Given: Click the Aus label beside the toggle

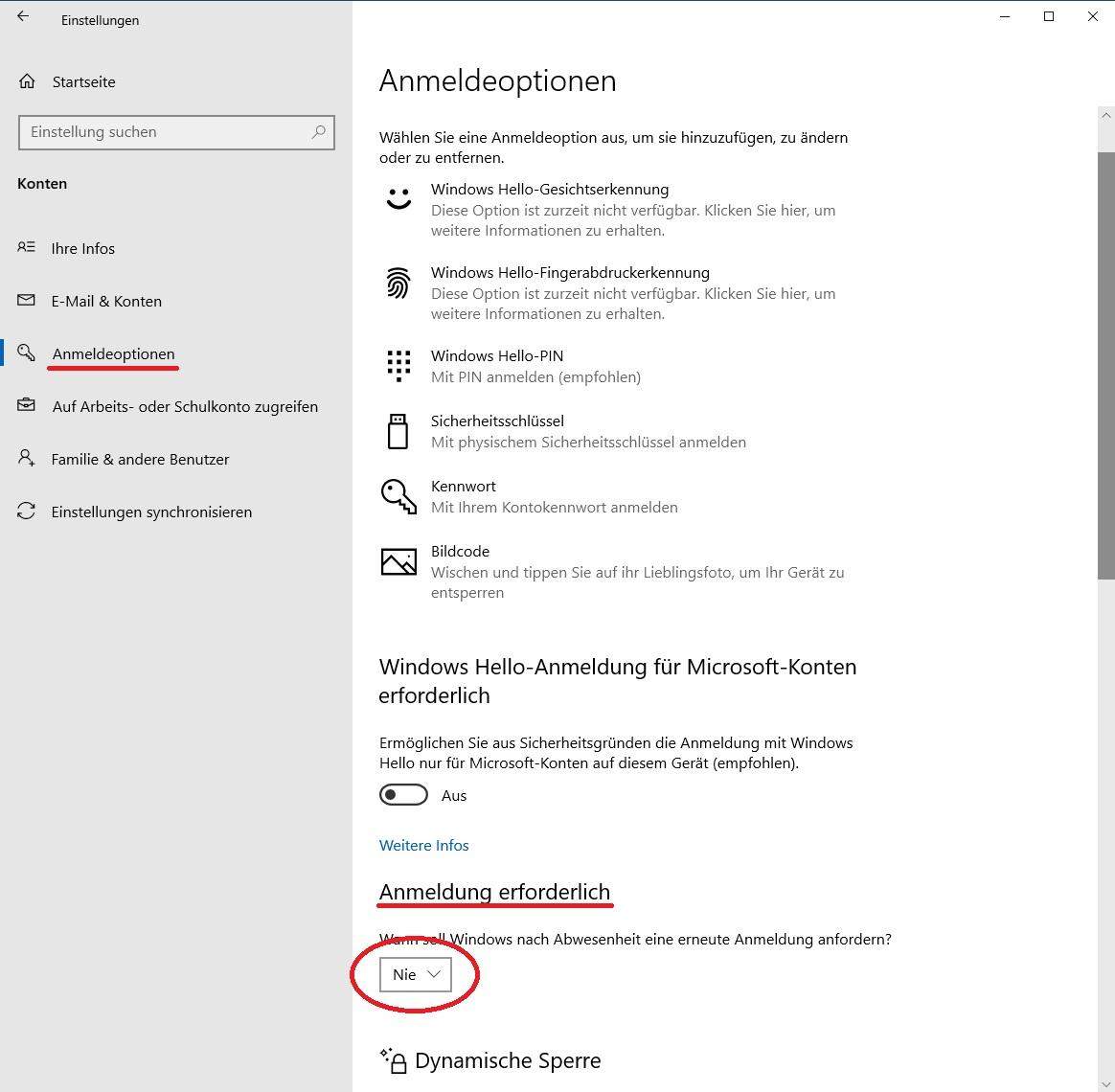Looking at the screenshot, I should pyautogui.click(x=454, y=796).
